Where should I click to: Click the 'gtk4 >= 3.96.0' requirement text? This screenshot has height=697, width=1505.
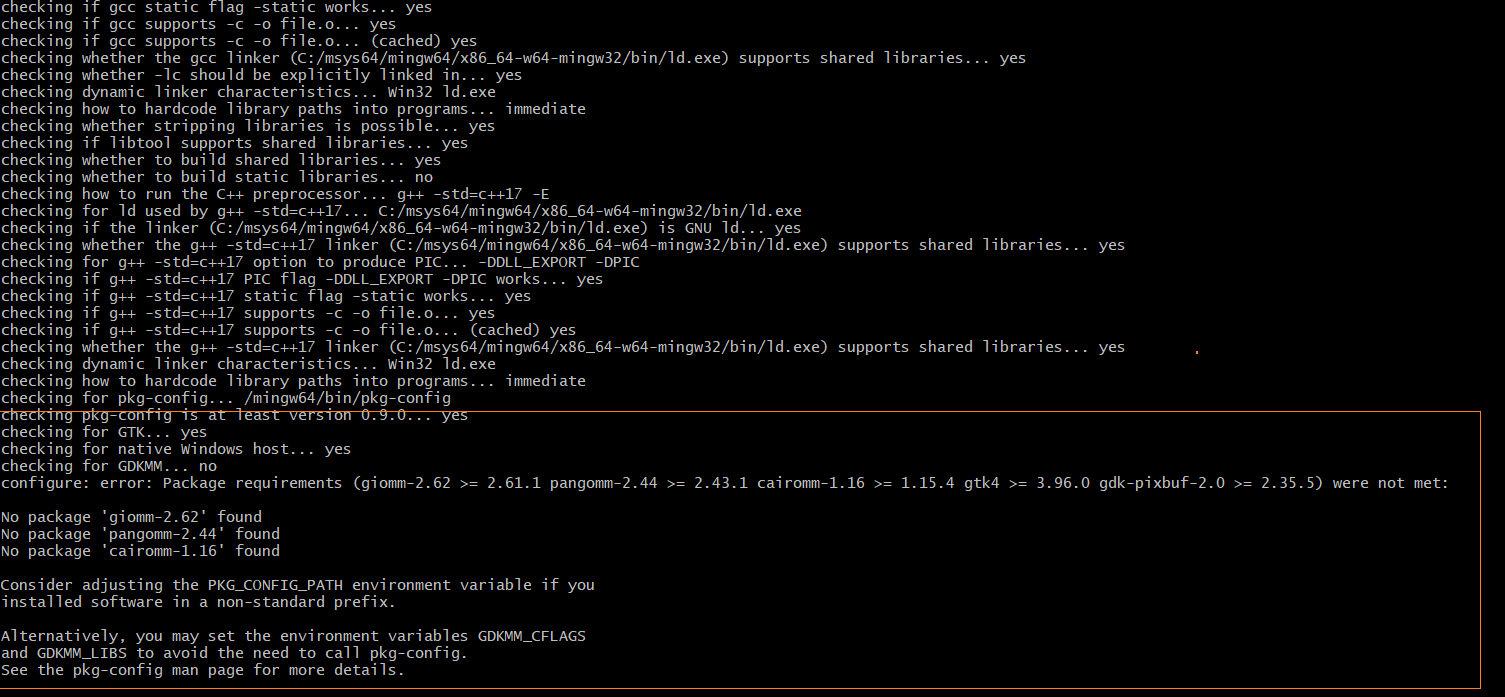[x=1026, y=483]
